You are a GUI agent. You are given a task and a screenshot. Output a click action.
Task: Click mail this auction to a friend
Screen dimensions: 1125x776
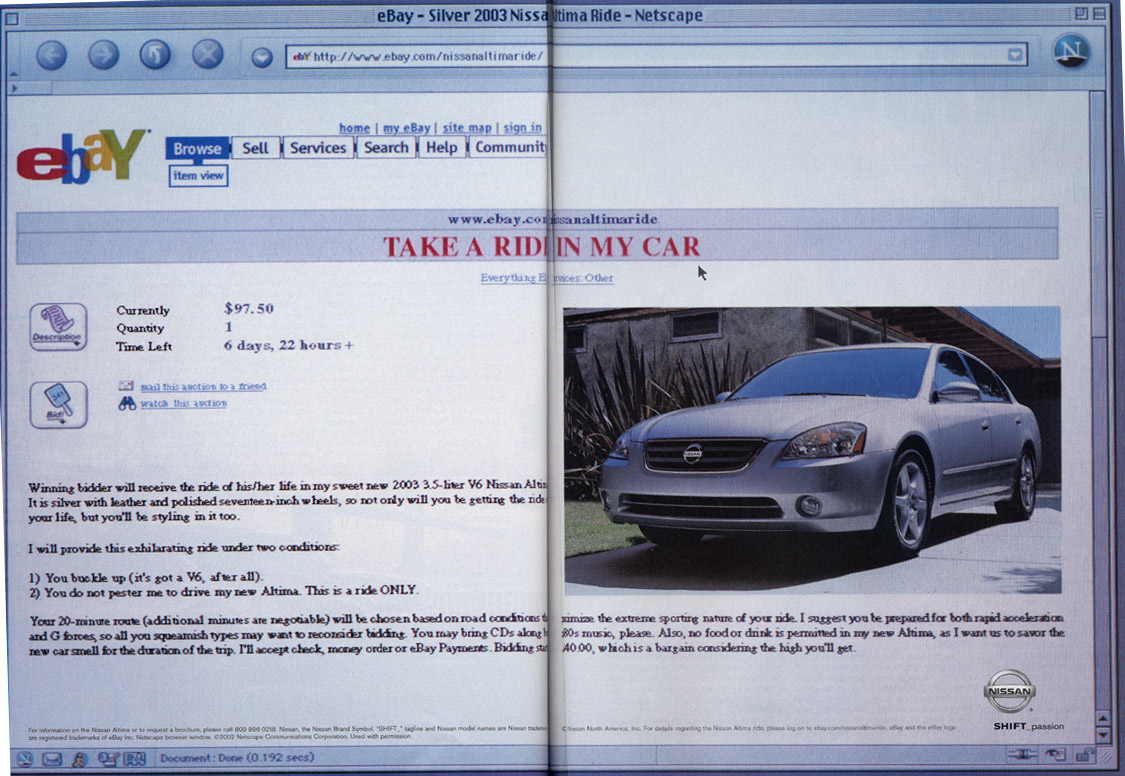[203, 387]
